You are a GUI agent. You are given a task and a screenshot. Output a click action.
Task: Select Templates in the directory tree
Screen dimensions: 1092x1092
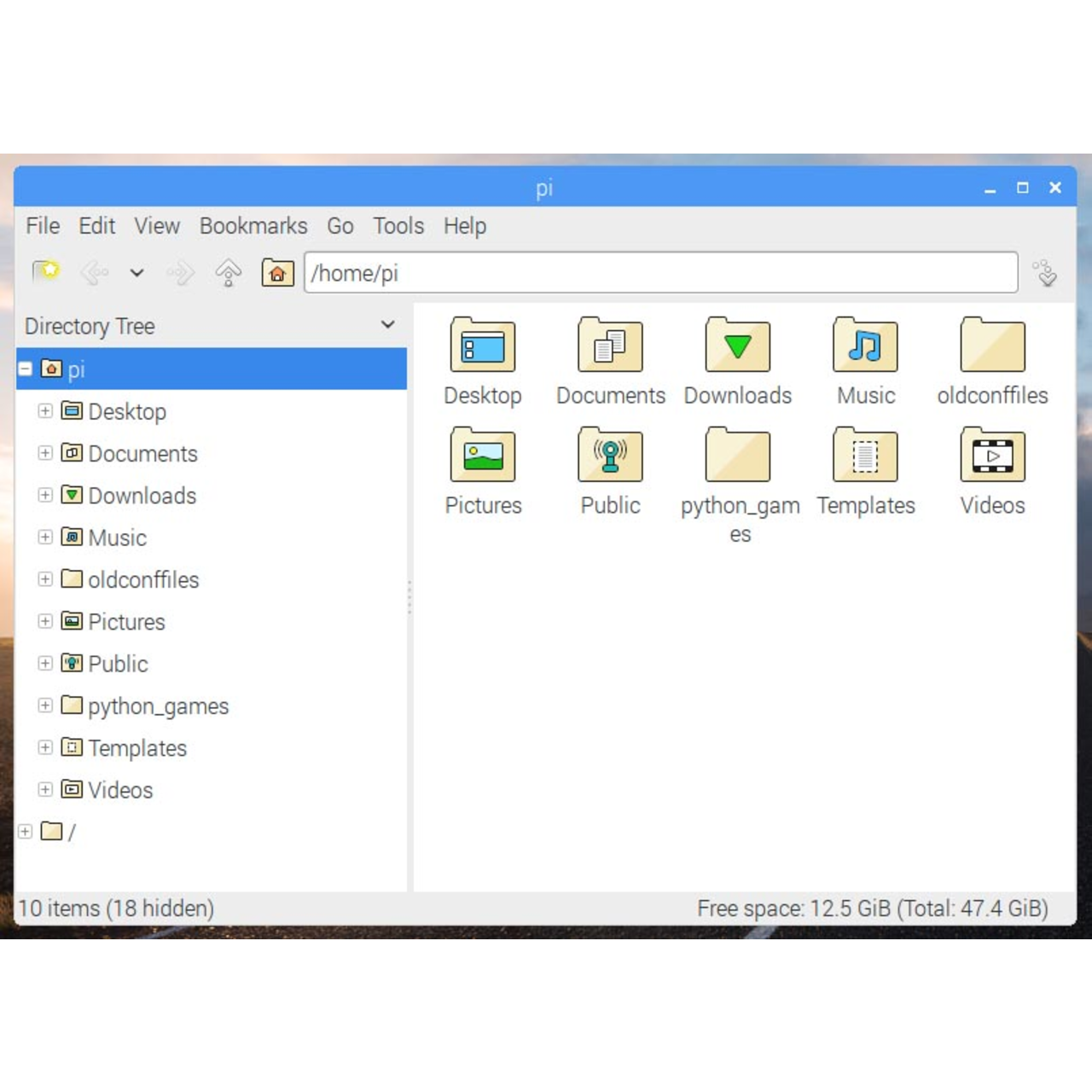pyautogui.click(x=136, y=748)
